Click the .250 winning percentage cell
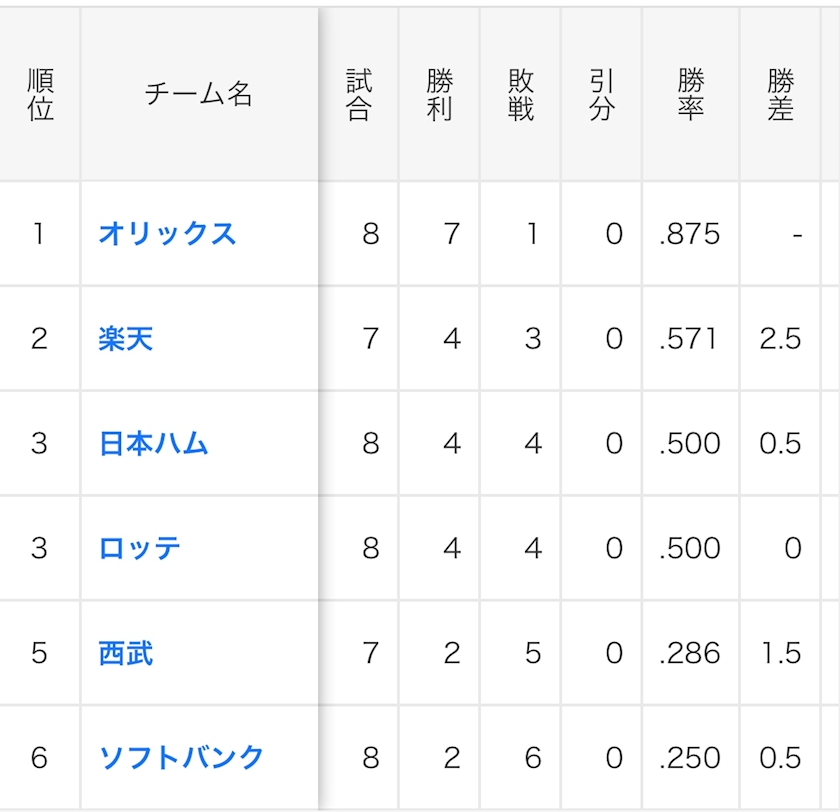This screenshot has height=812, width=840. pyautogui.click(x=690, y=757)
